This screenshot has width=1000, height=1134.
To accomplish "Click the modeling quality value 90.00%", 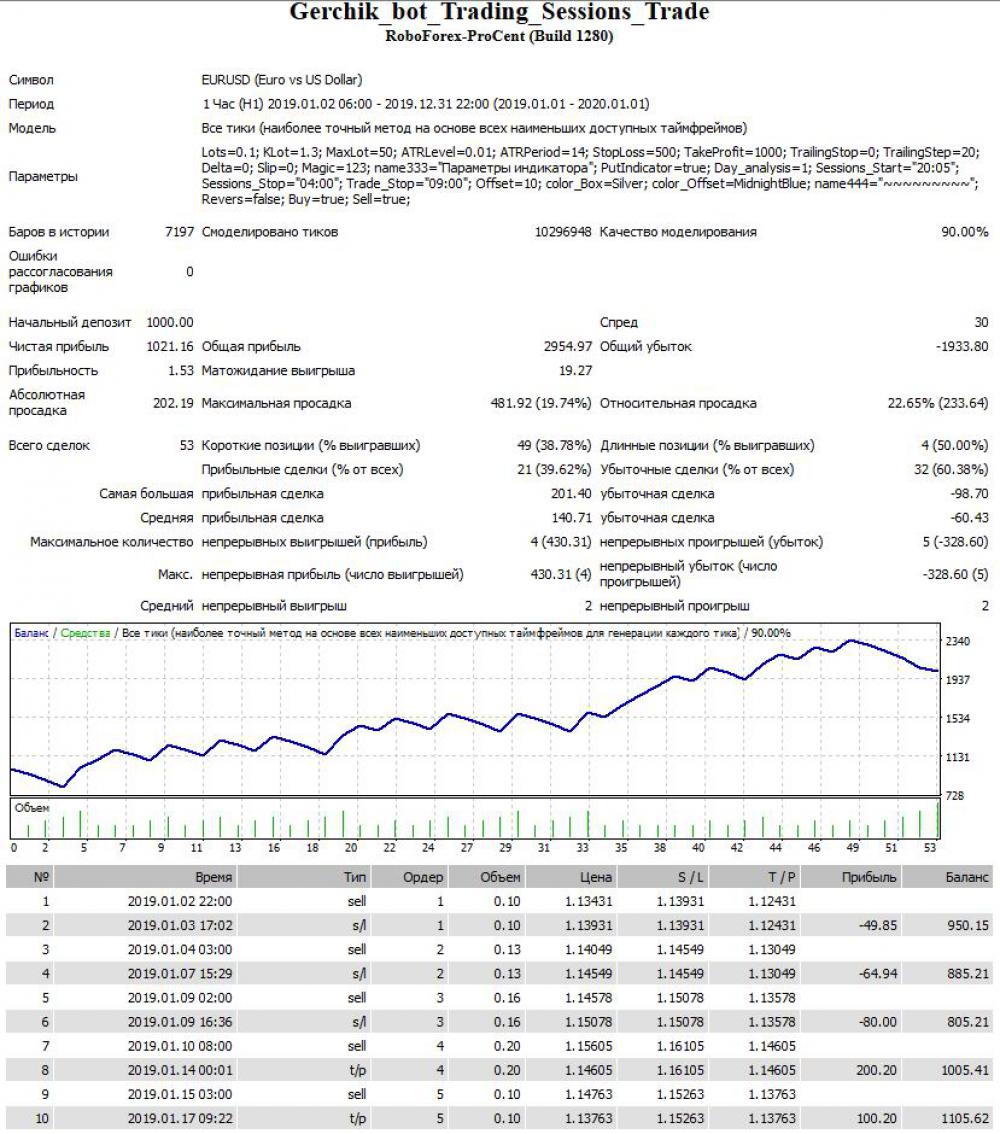I will pos(965,232).
